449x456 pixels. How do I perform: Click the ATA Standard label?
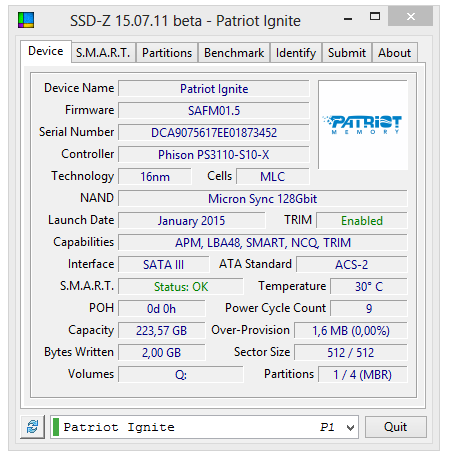(x=255, y=264)
